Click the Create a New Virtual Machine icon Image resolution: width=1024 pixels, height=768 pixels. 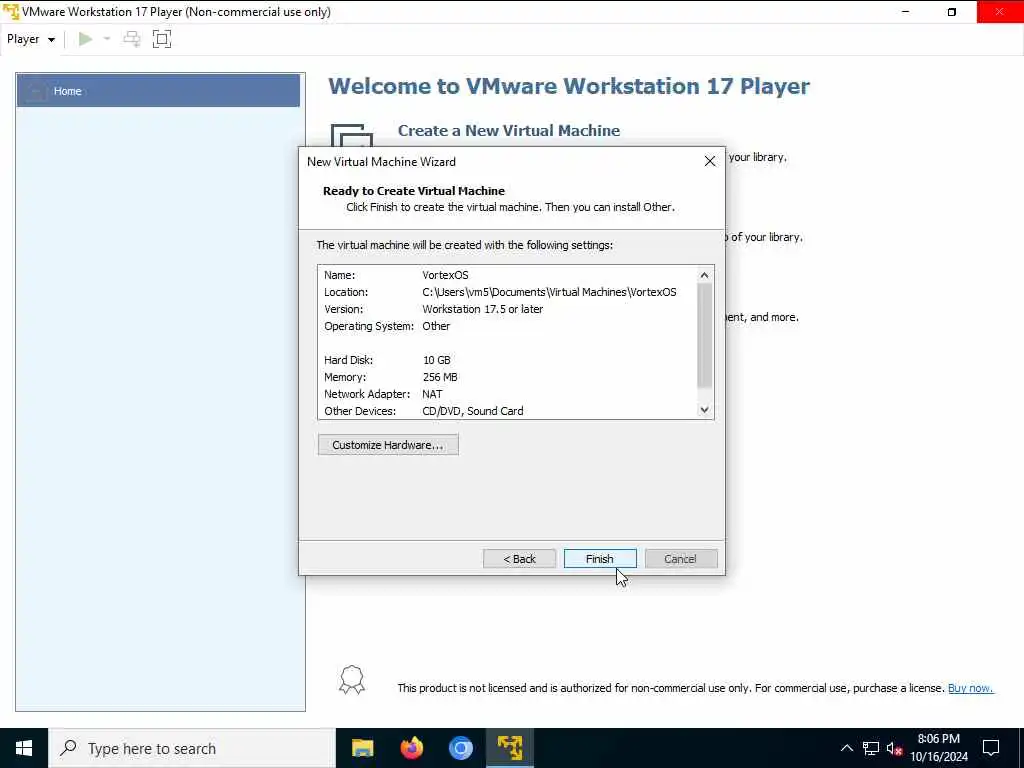pyautogui.click(x=351, y=135)
